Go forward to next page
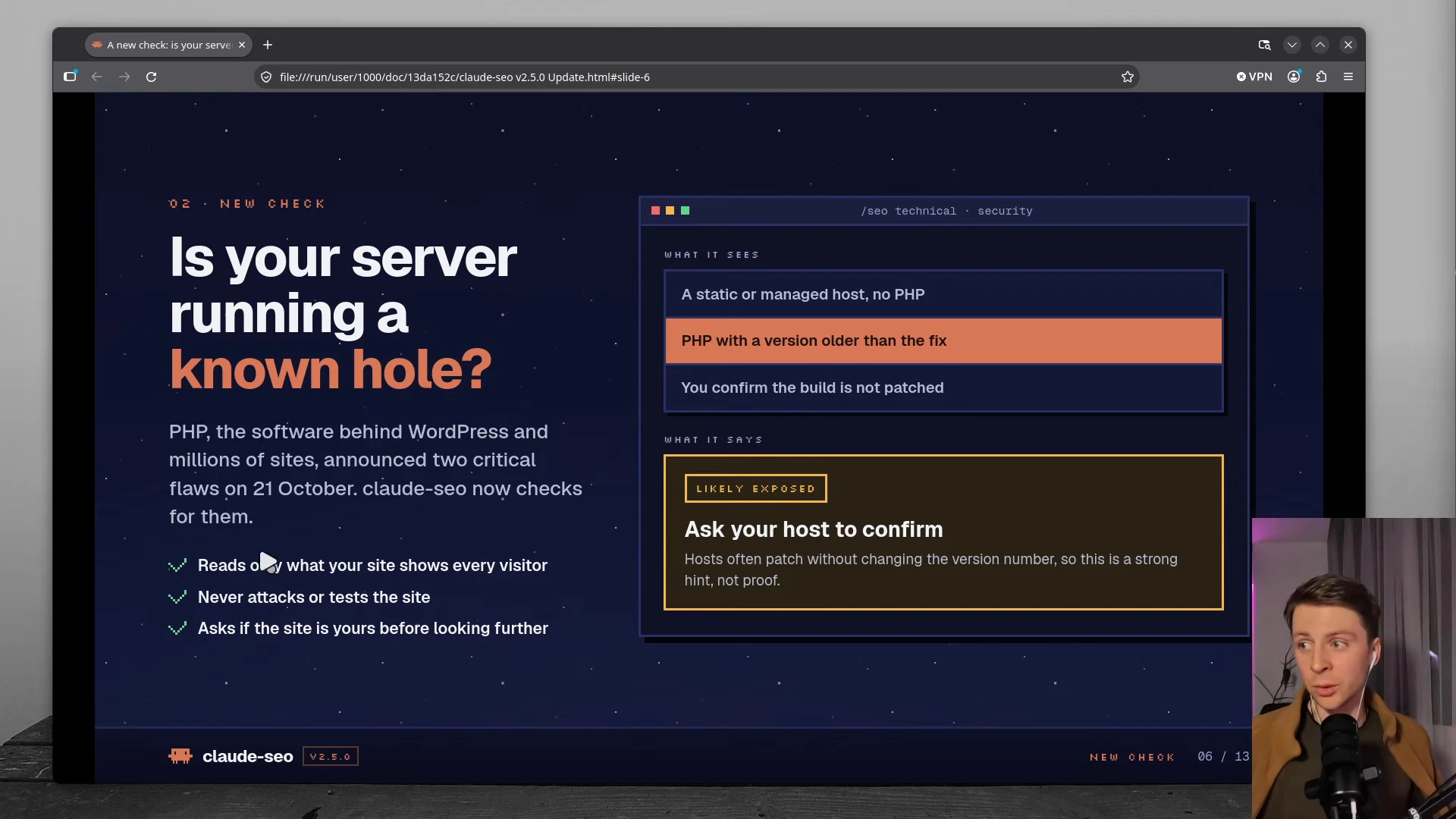1456x819 pixels. click(124, 77)
